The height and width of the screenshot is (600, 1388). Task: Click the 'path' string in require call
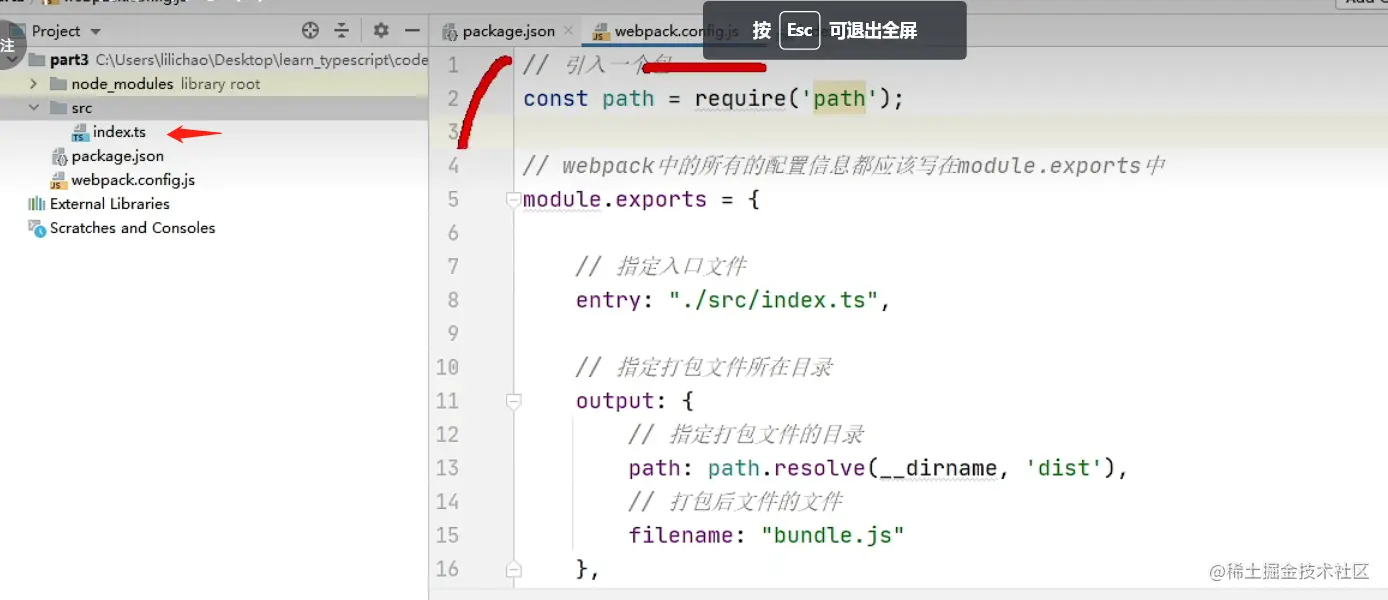point(839,98)
